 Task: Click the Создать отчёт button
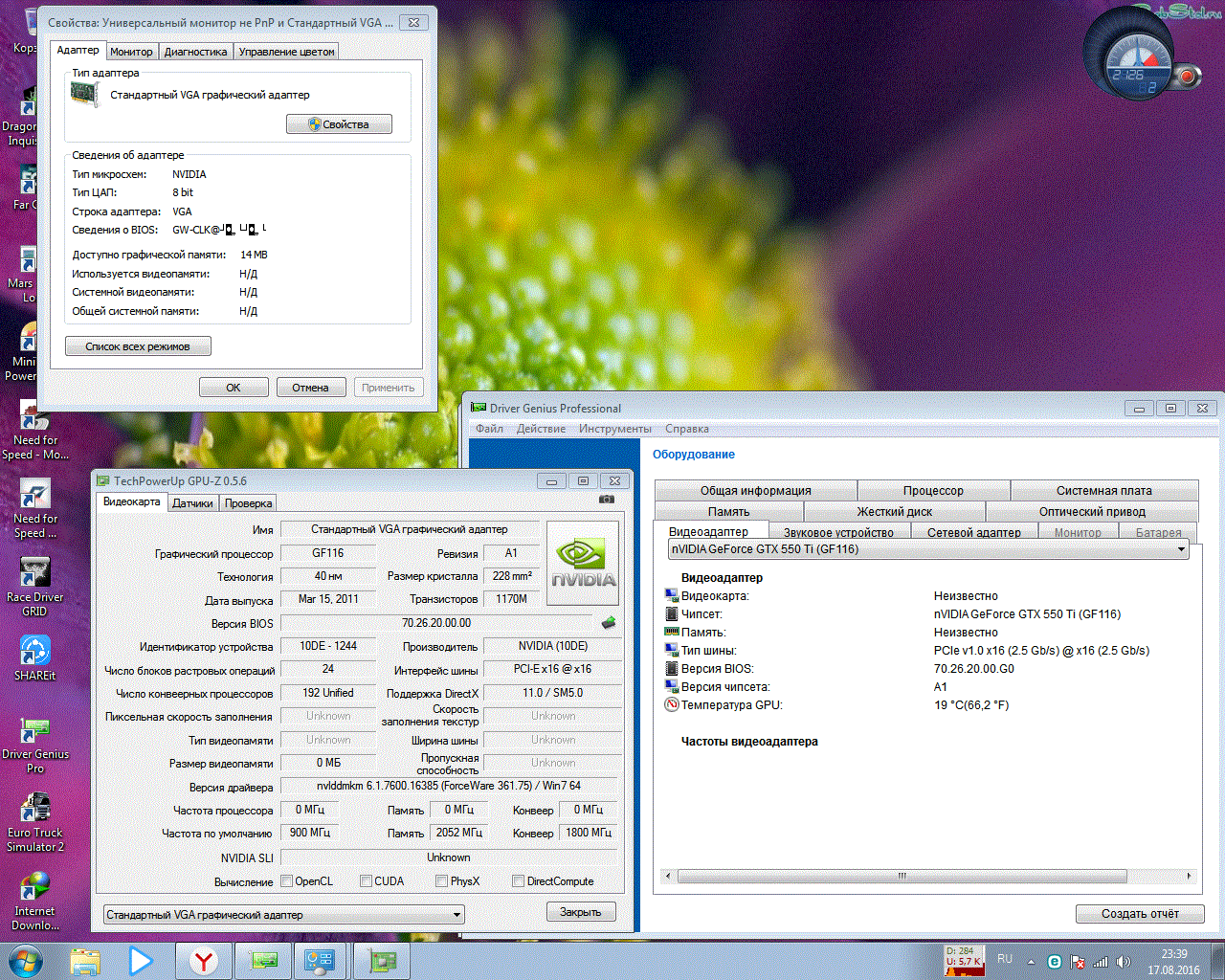tap(1140, 914)
